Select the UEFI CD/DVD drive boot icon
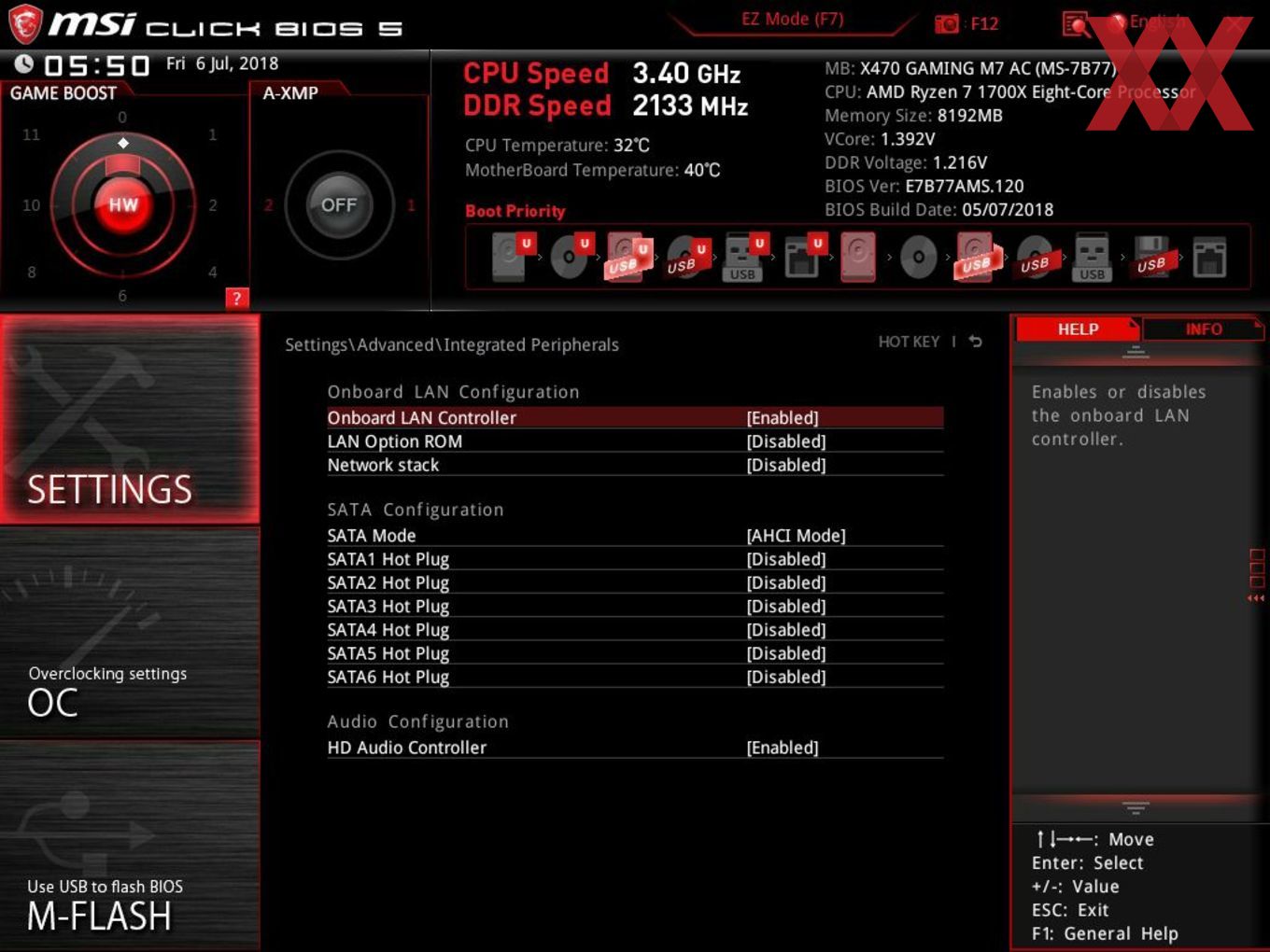1270x952 pixels. (571, 257)
